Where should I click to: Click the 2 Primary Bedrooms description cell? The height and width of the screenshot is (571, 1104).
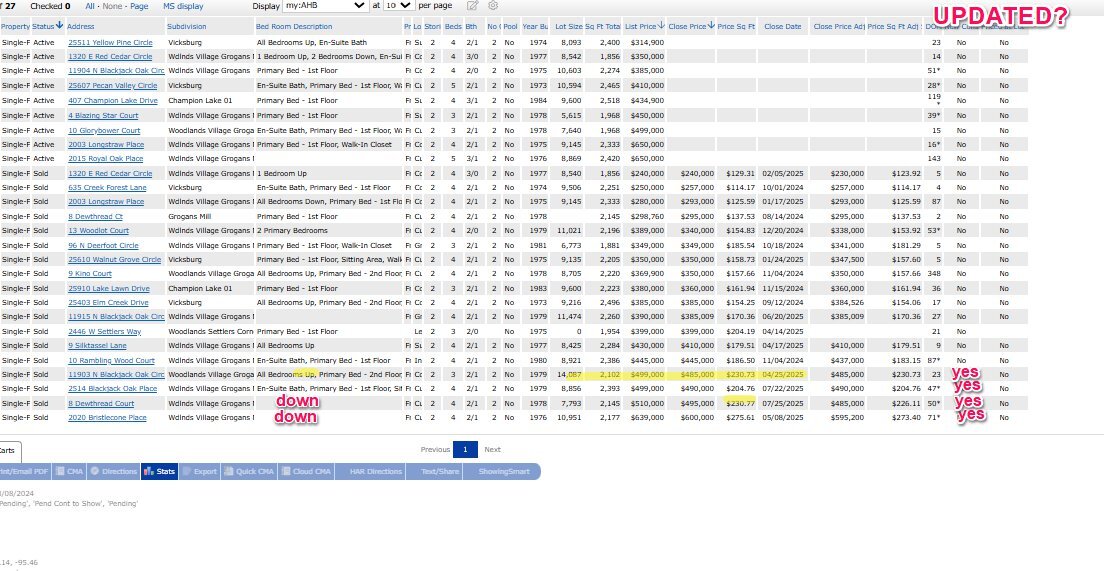coord(294,231)
